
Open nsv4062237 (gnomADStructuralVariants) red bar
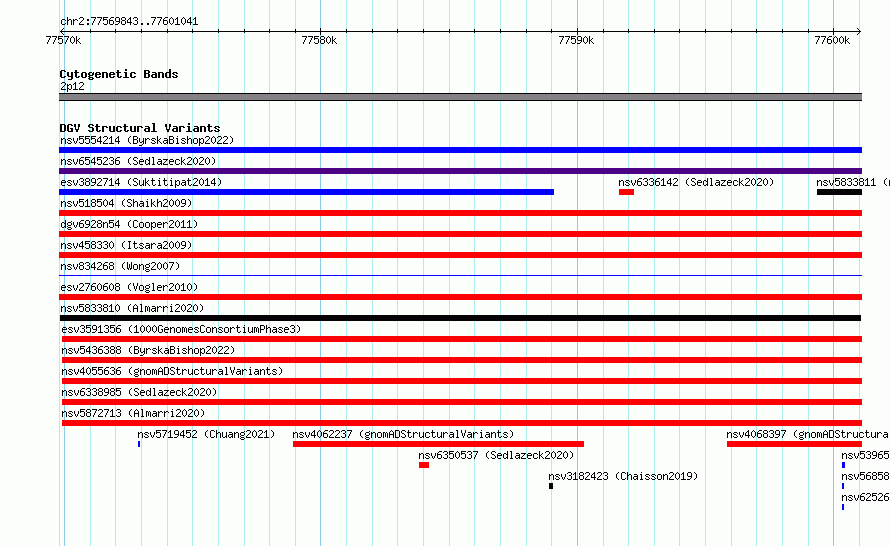click(x=438, y=444)
